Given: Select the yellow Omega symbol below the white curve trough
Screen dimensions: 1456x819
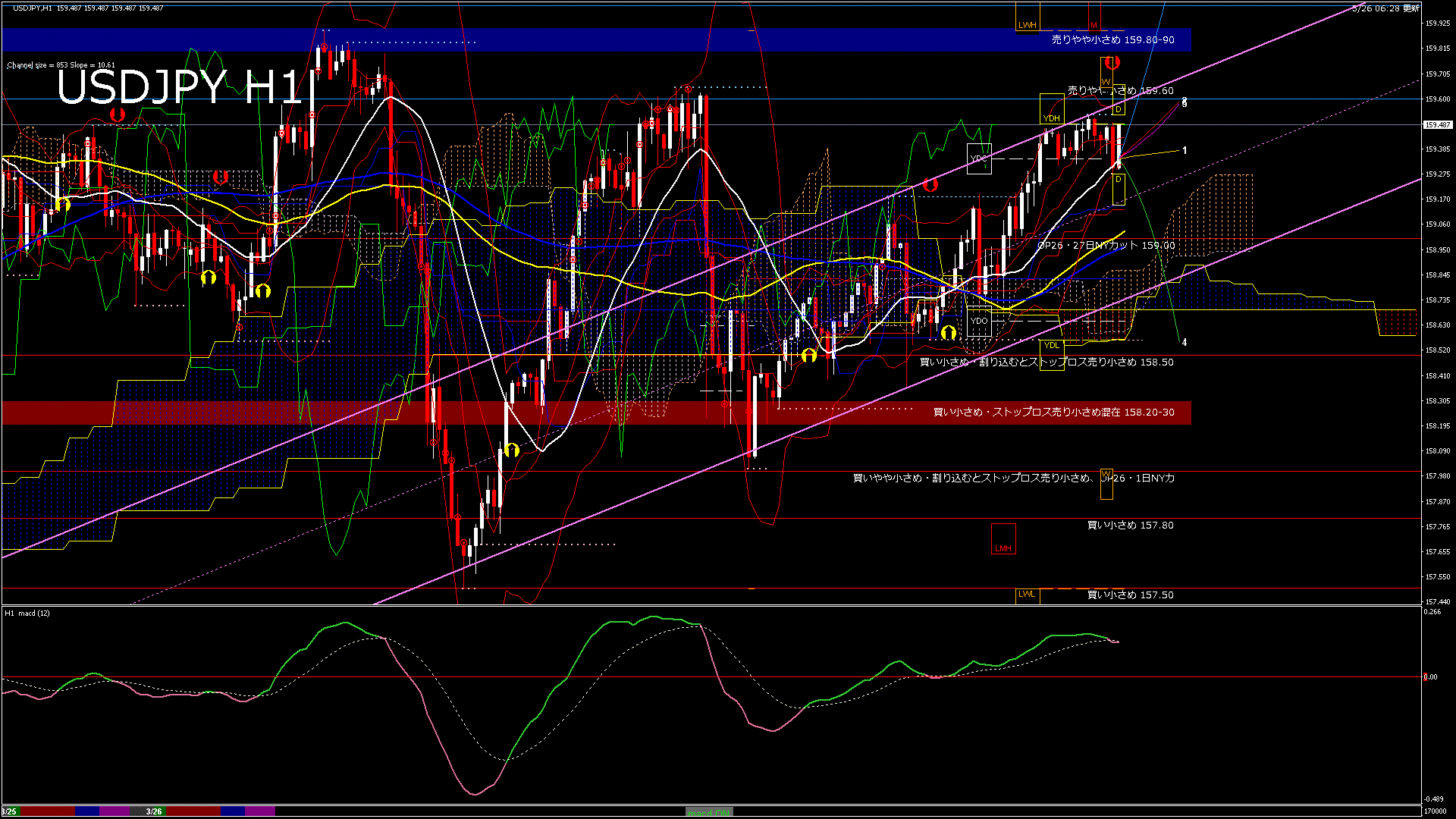Looking at the screenshot, I should click(512, 450).
